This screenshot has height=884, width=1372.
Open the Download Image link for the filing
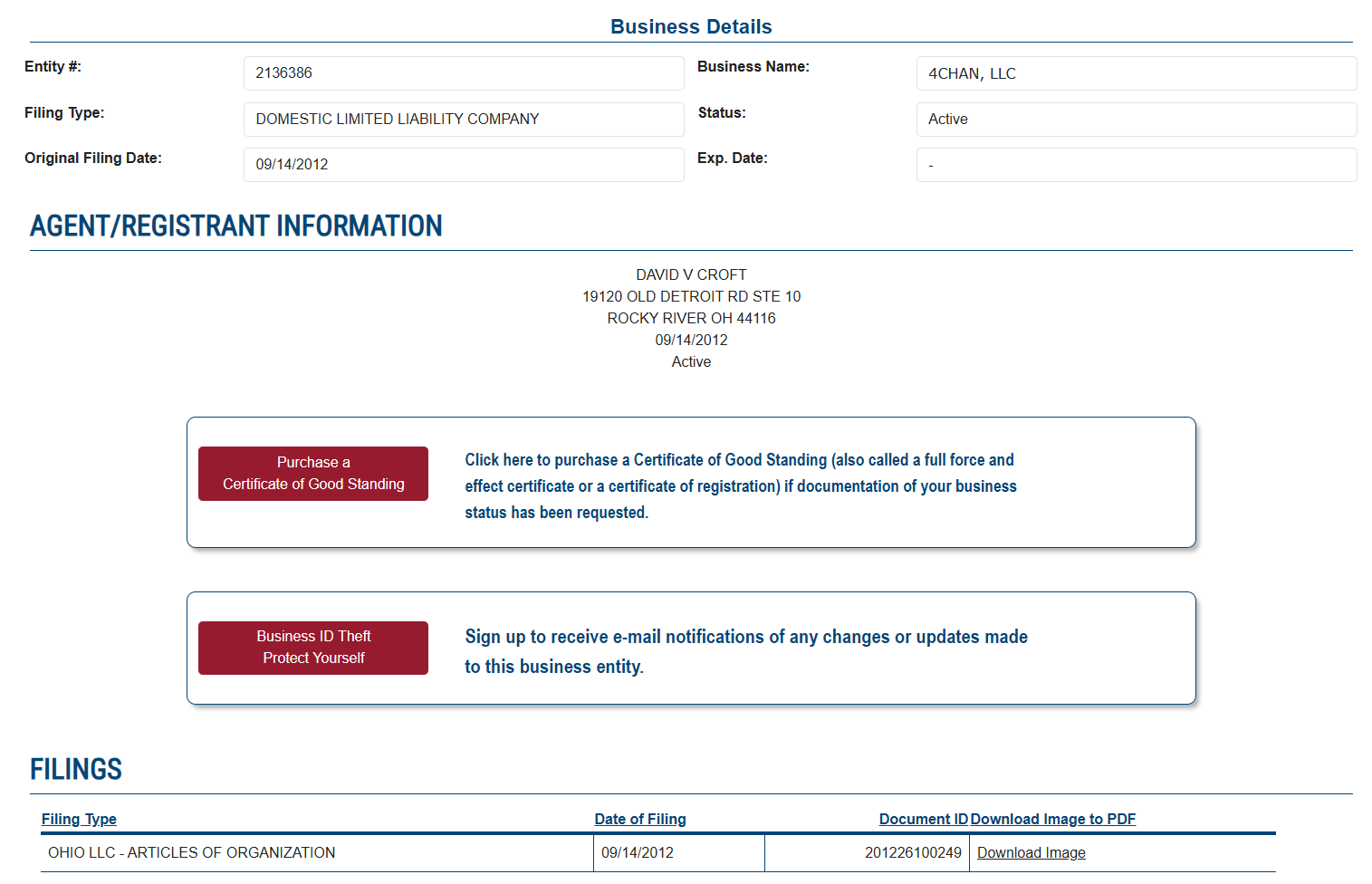1031,853
